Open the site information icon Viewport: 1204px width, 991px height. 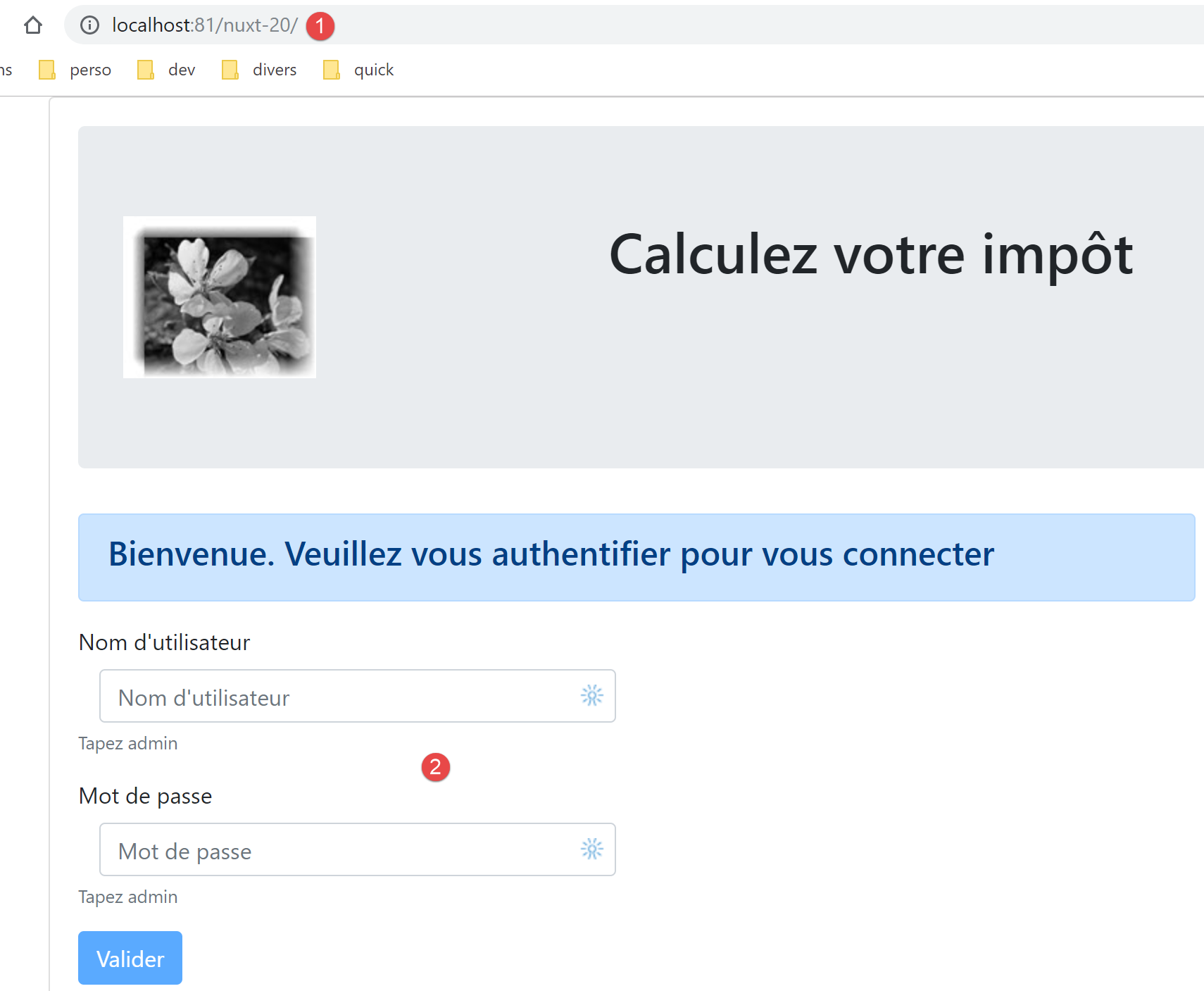[89, 25]
